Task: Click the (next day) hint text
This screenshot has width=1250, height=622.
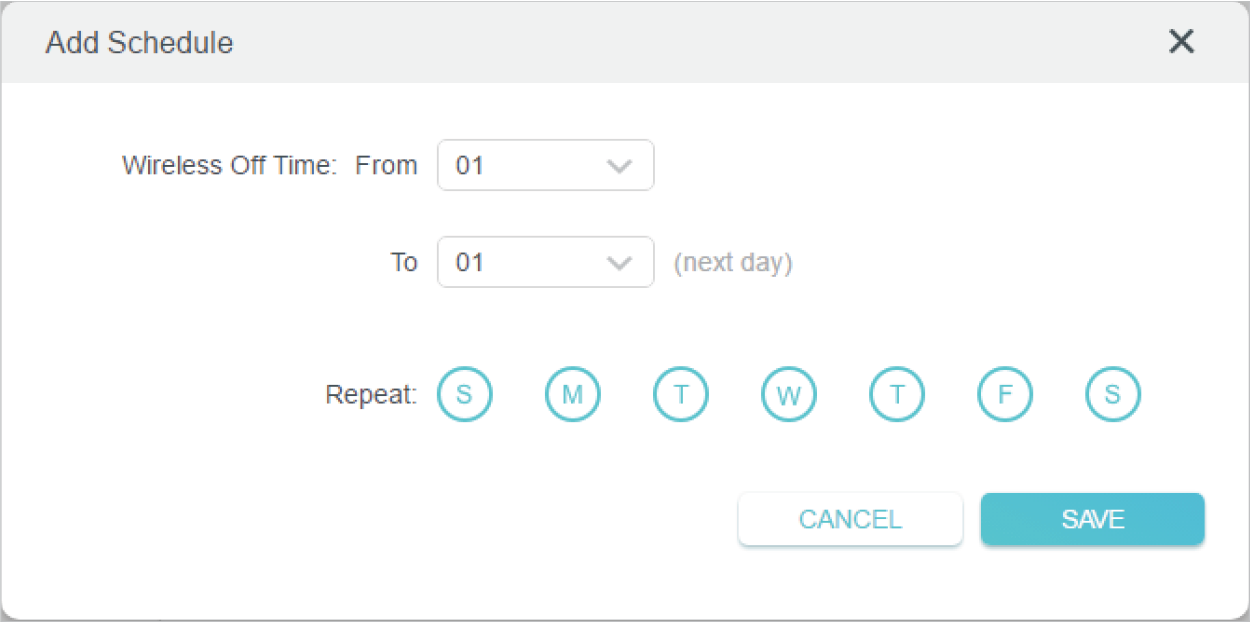Action: point(732,263)
